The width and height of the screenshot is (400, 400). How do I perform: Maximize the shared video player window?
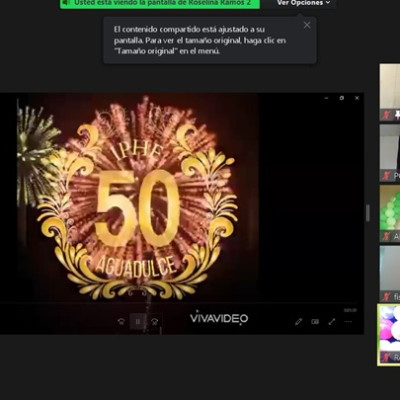pos(342,98)
